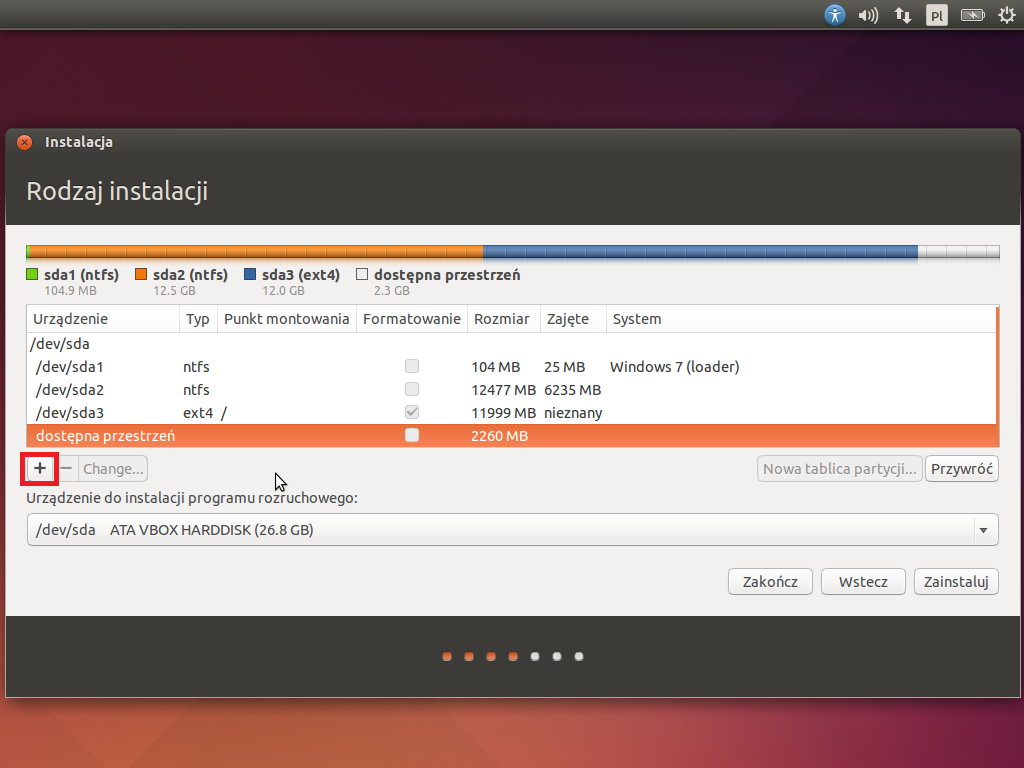This screenshot has height=768, width=1024.
Task: Sort by Formatowanie column header
Action: click(x=412, y=319)
